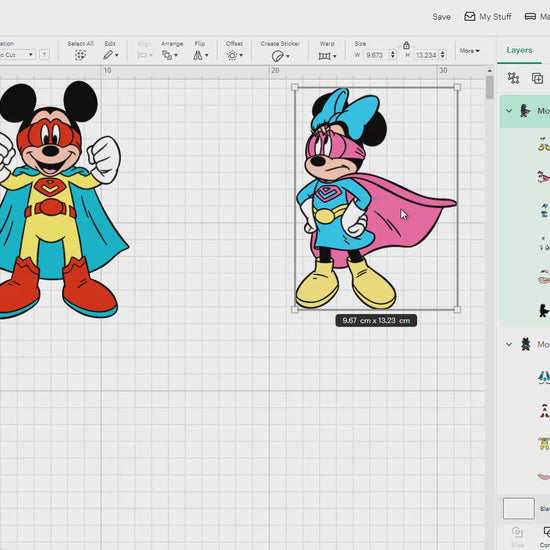
Task: Click the bottom-right selection handle
Action: click(x=457, y=309)
